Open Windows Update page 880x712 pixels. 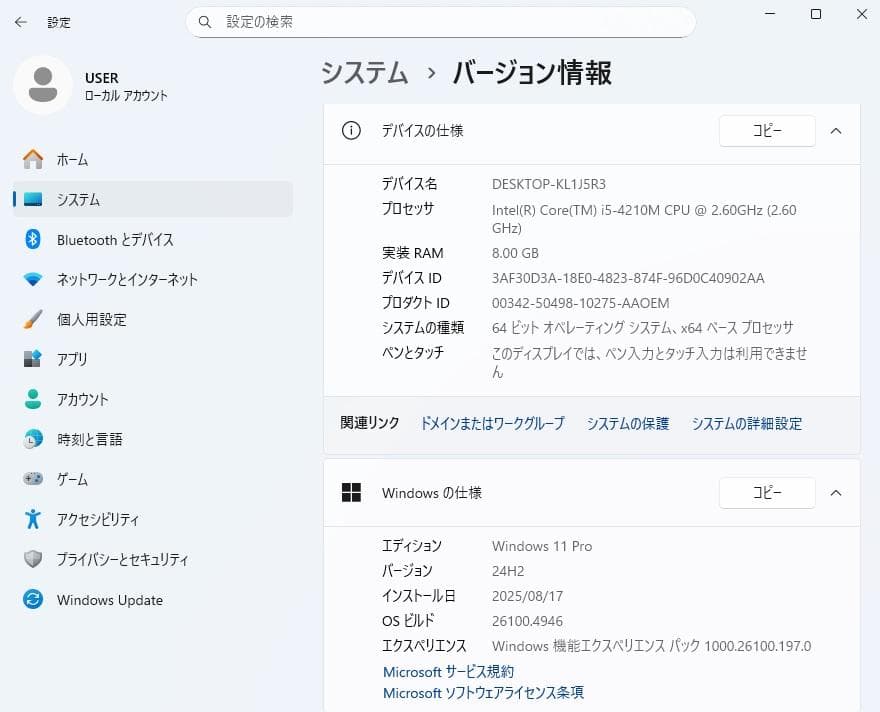coord(153,600)
